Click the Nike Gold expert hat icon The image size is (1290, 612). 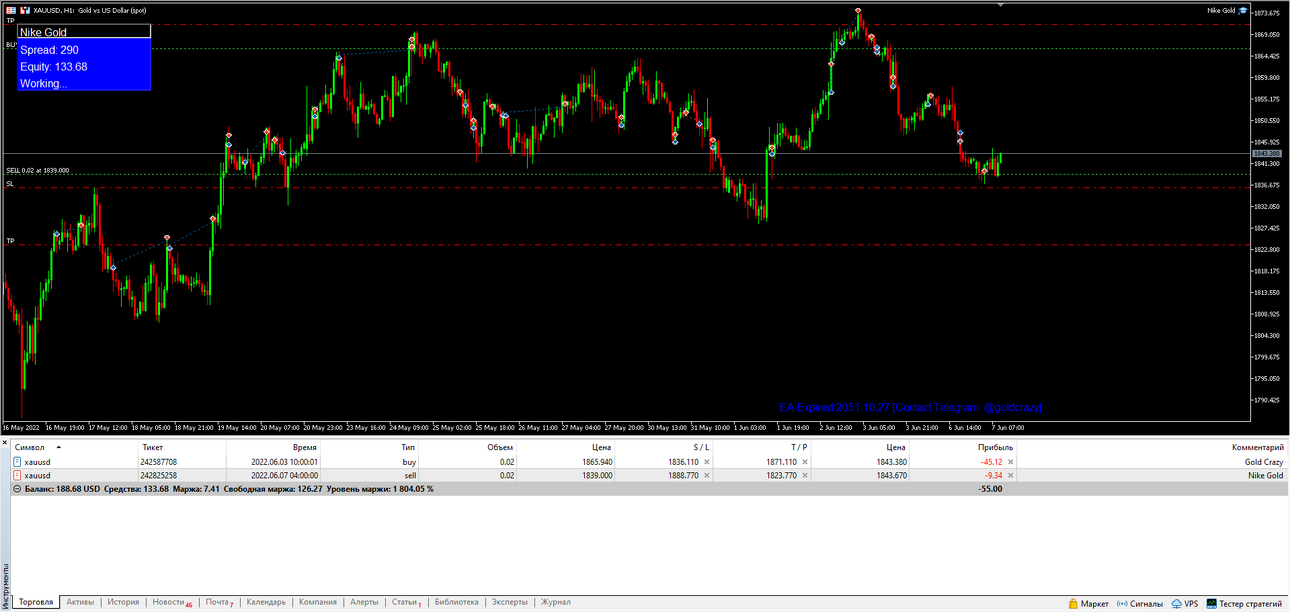(1243, 10)
